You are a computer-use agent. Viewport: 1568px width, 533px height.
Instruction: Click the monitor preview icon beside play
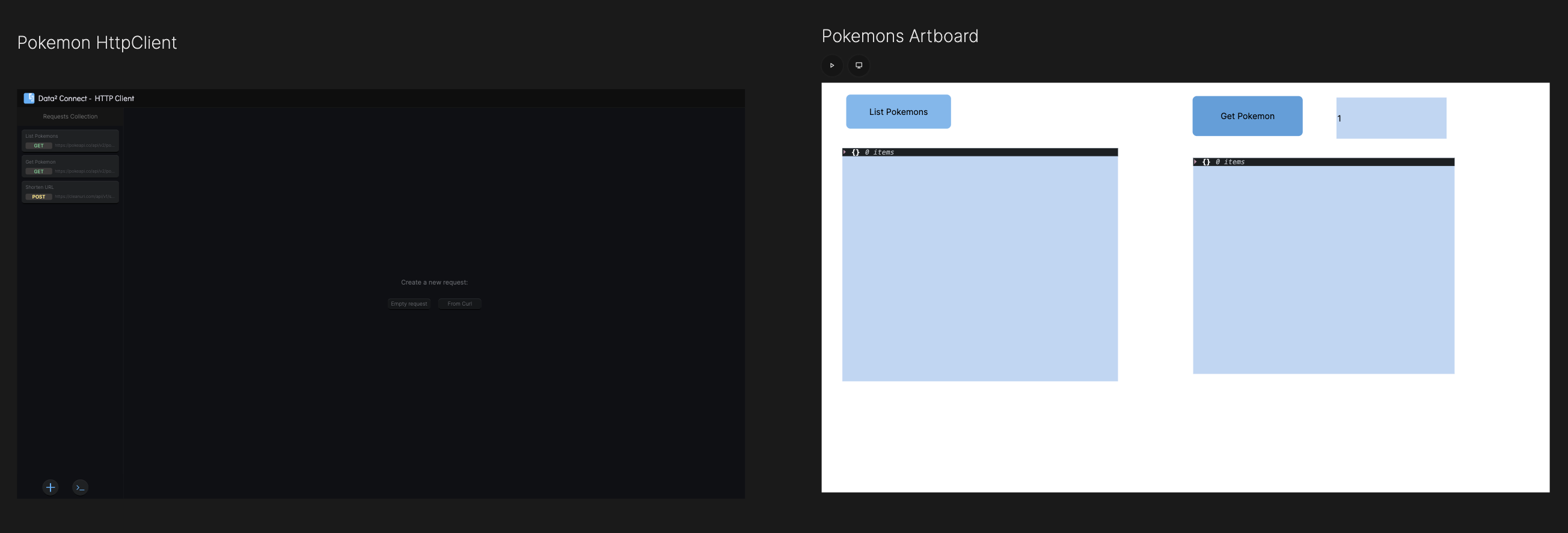[x=859, y=65]
